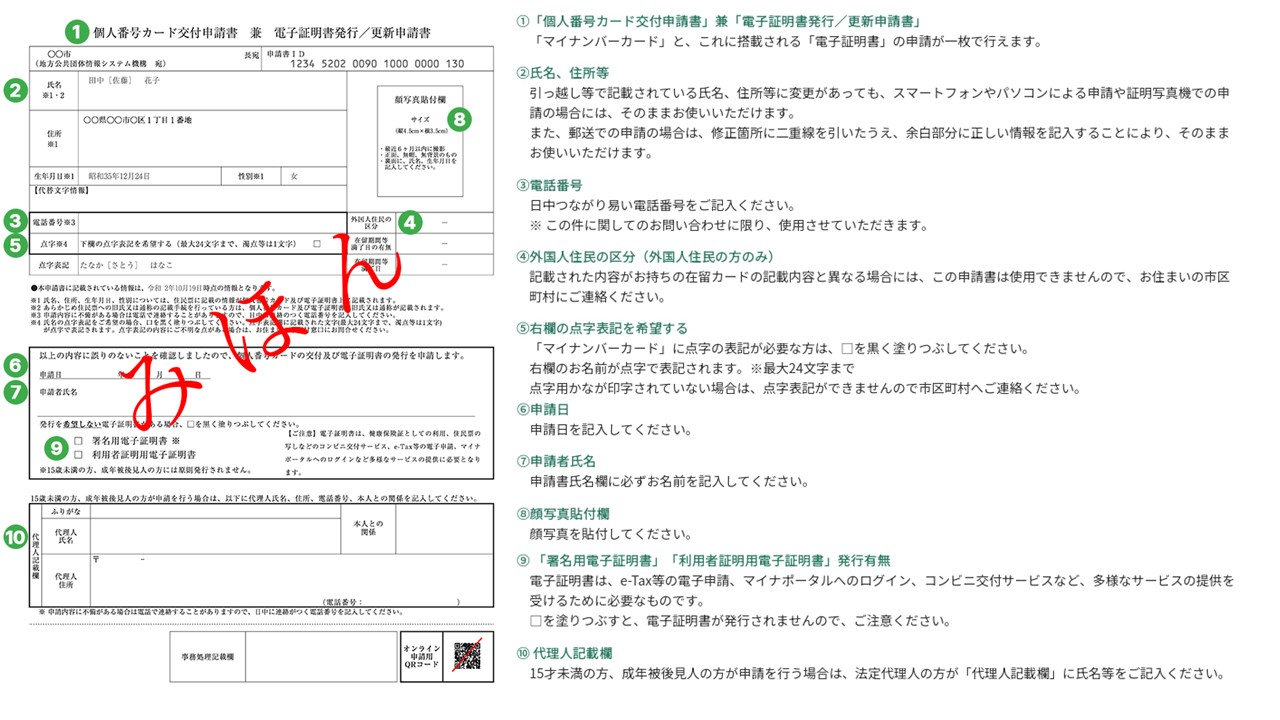This screenshot has height=720, width=1280.
Task: Click the face photo box 顔写真貼付欄
Action: pos(420,141)
